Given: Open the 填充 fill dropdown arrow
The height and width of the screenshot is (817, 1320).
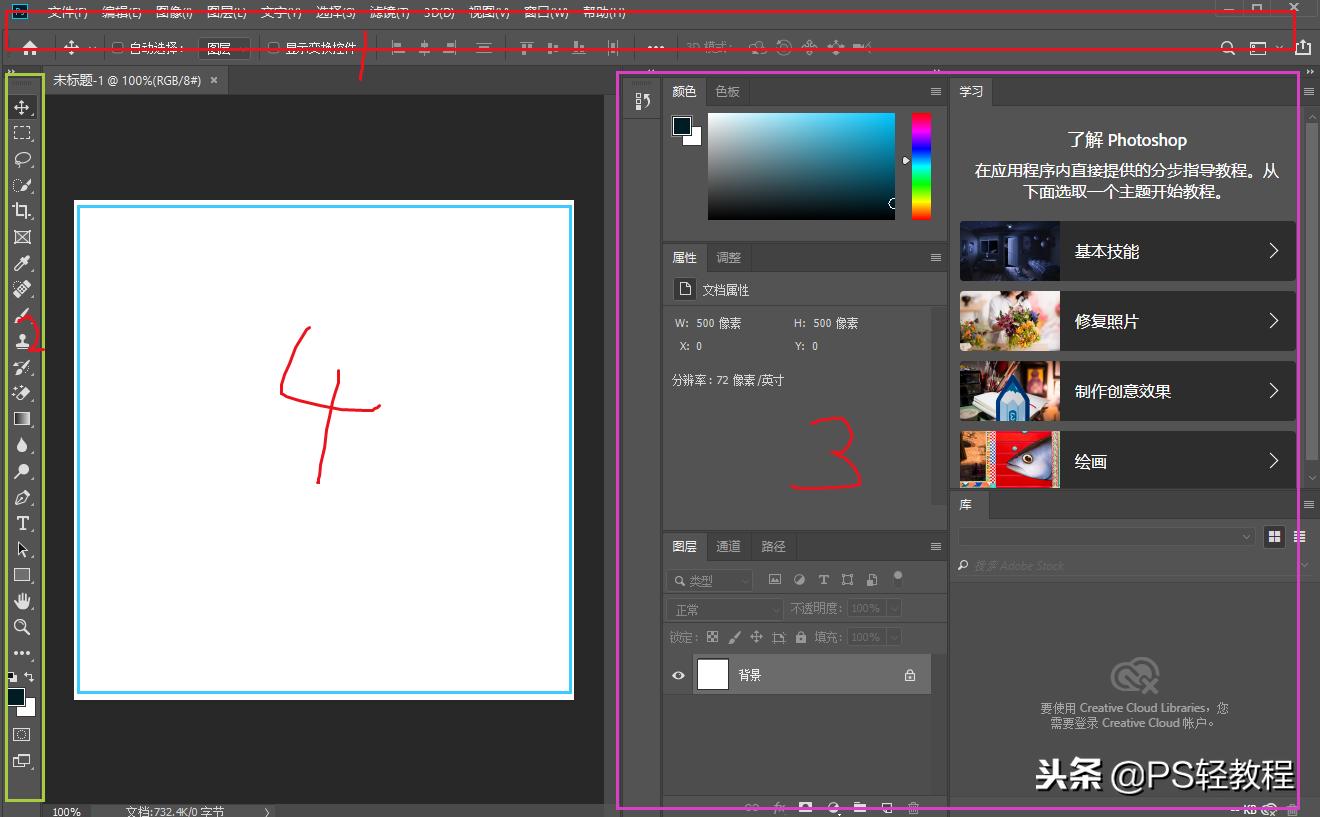Looking at the screenshot, I should [x=894, y=637].
